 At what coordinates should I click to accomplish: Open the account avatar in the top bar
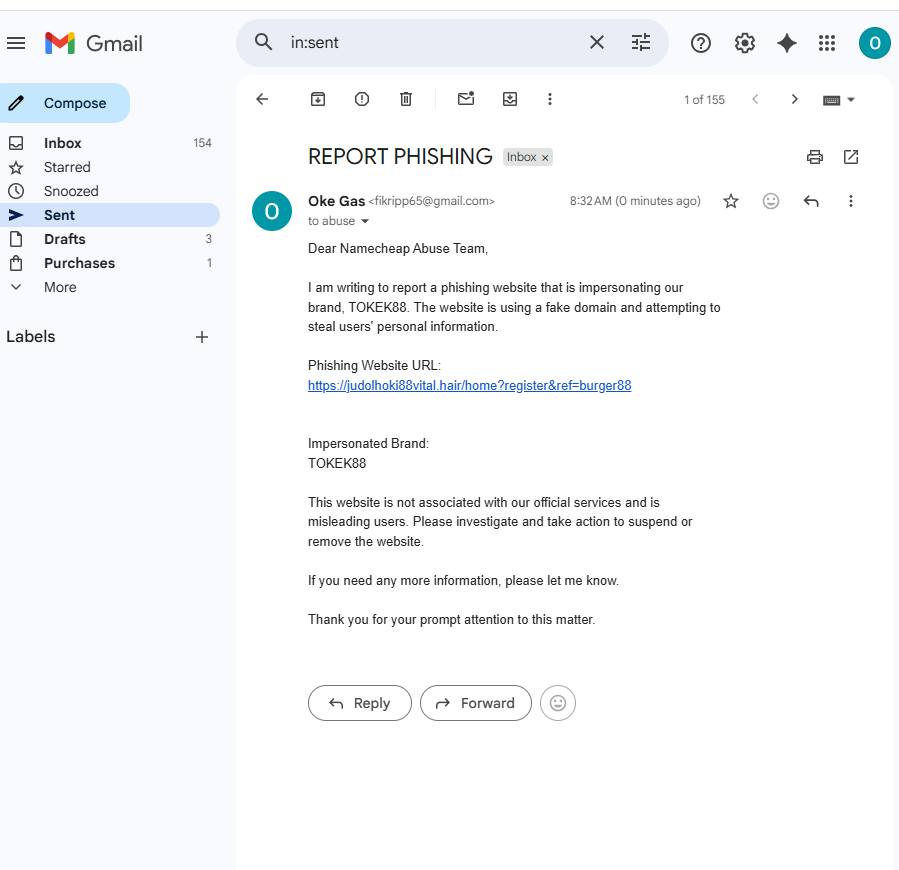coord(874,43)
